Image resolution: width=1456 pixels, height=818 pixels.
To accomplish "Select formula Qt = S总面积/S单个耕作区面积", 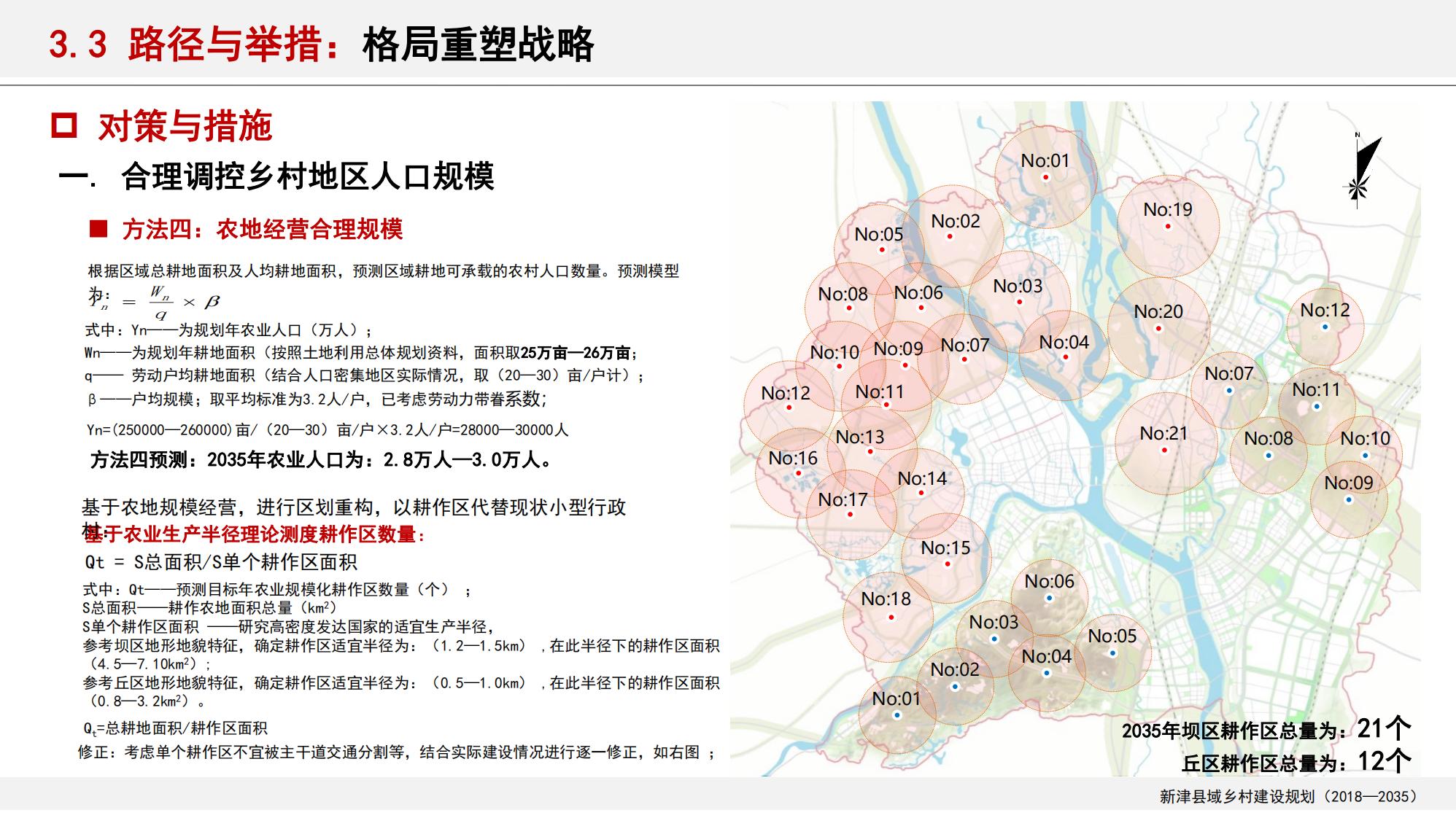I will tap(221, 562).
